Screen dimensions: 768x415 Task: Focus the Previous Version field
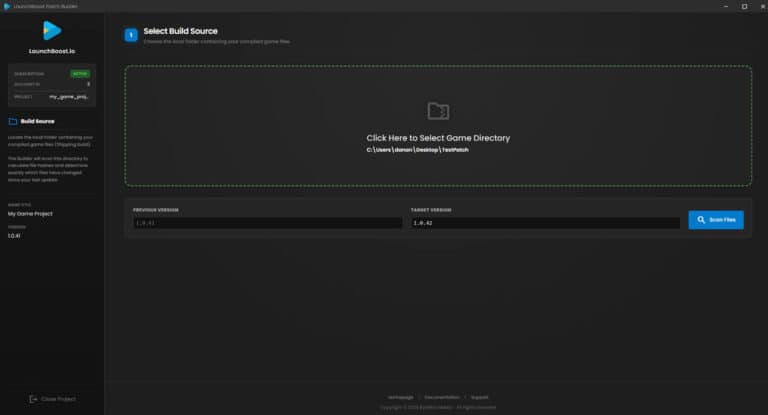click(x=267, y=223)
